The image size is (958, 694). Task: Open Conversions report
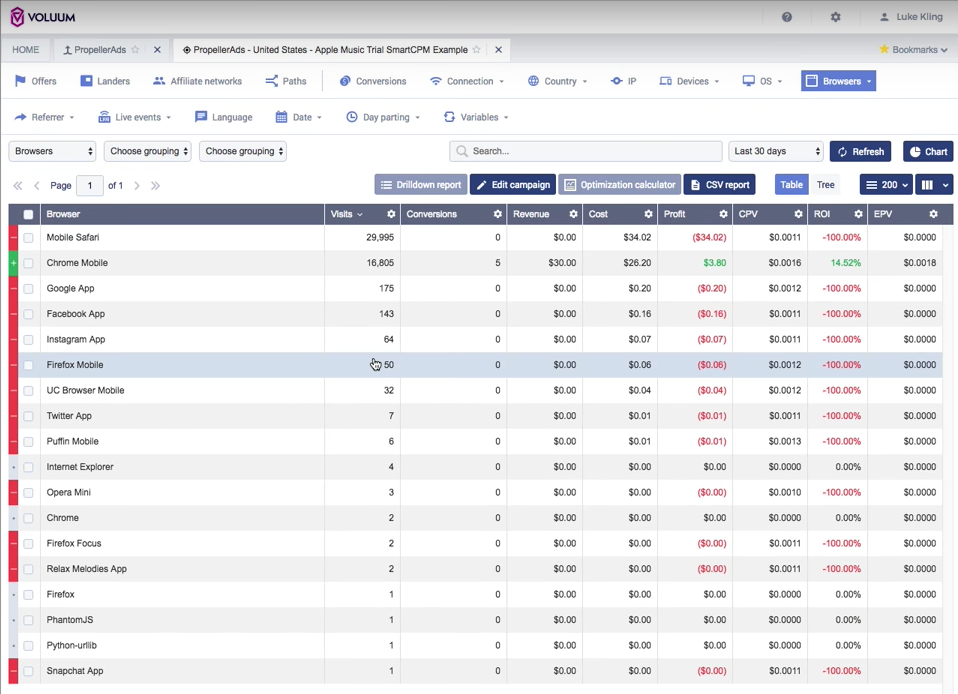[x=373, y=81]
